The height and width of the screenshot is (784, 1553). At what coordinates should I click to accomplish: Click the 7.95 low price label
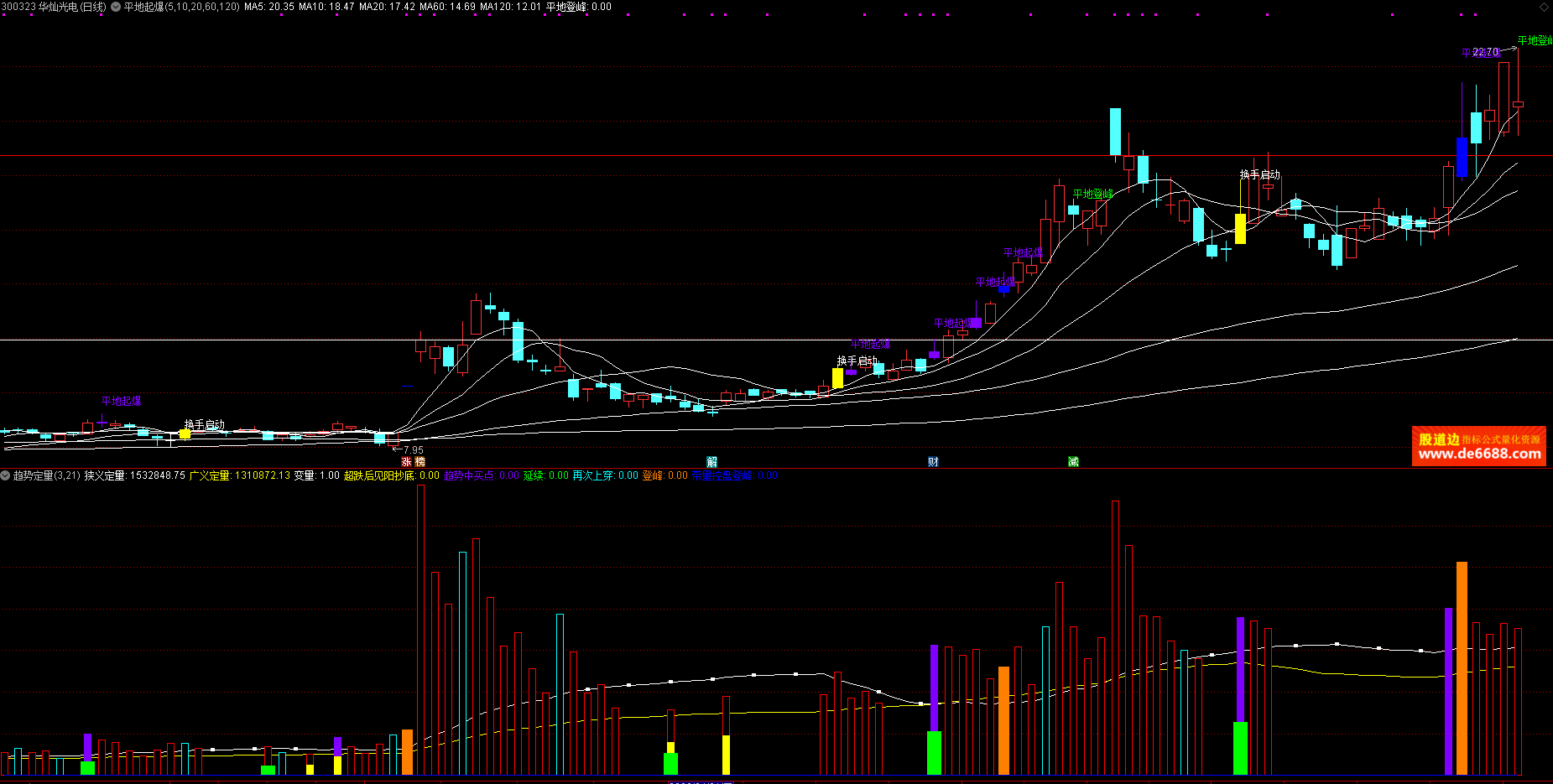(x=413, y=450)
